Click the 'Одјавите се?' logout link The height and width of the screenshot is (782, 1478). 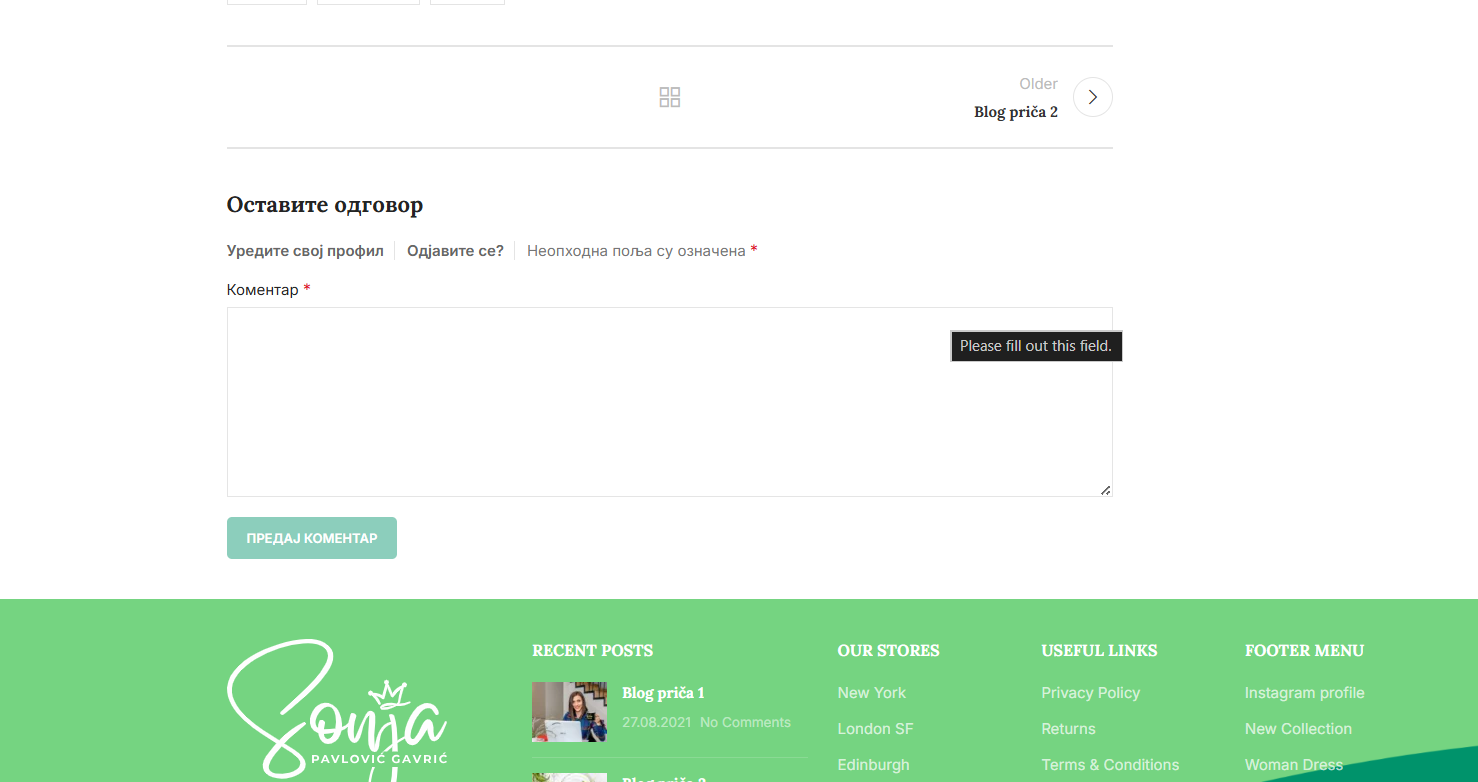point(455,251)
